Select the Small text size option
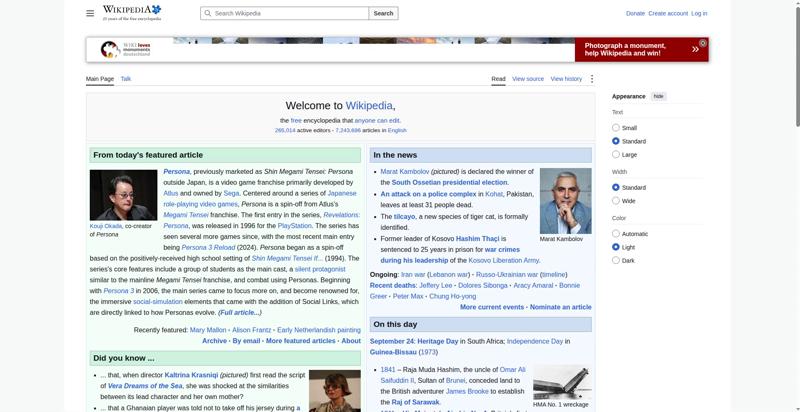800x412 pixels. (x=616, y=127)
